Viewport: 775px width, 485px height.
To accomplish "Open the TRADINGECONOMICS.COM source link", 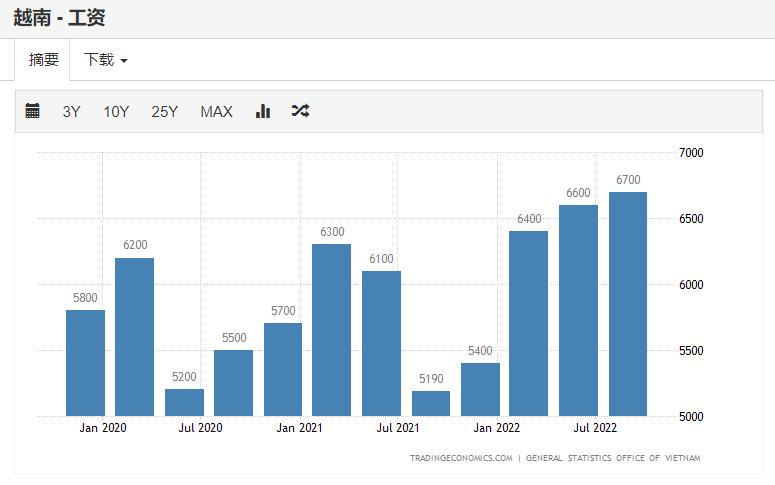I will click(460, 458).
